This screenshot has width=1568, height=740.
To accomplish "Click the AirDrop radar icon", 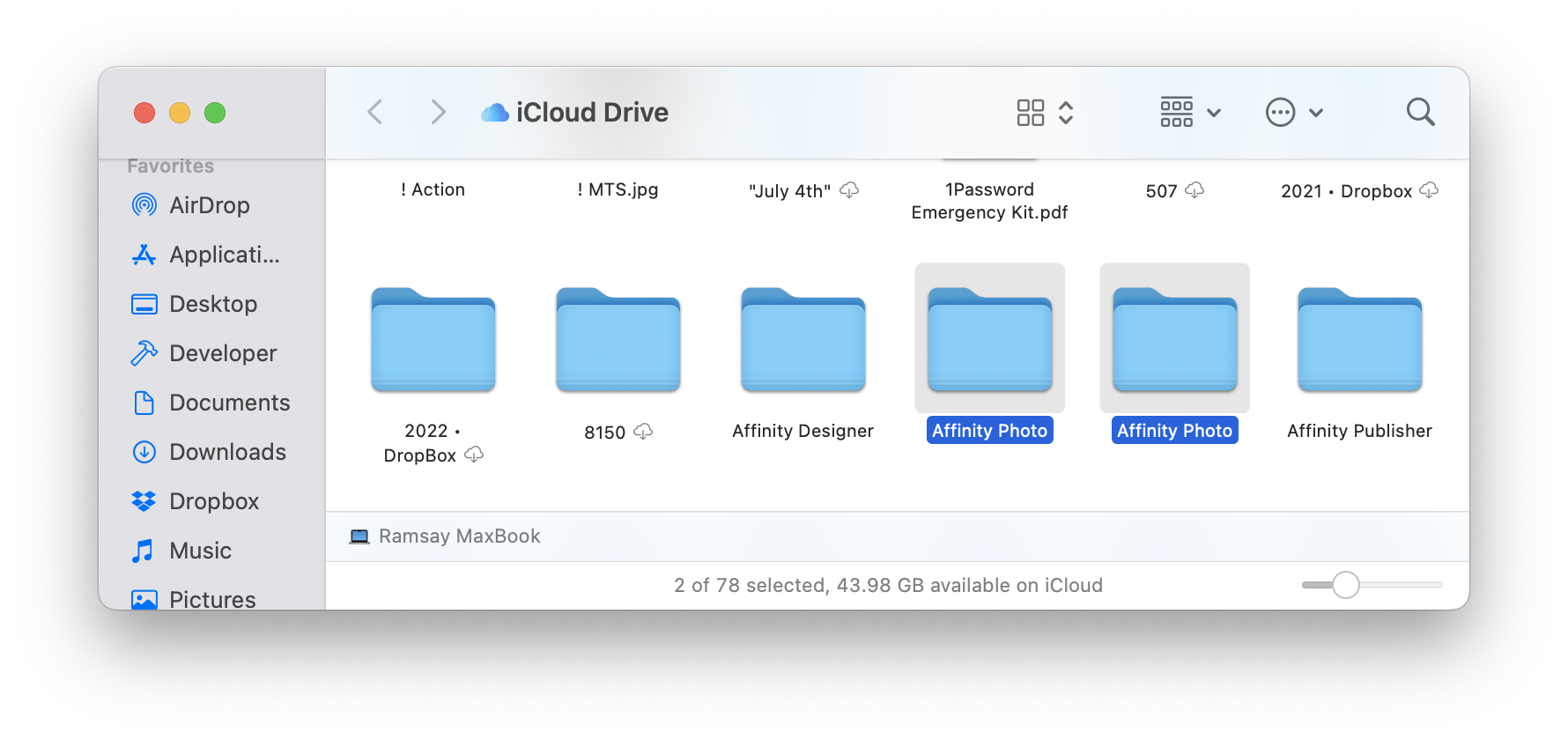I will pos(144,205).
